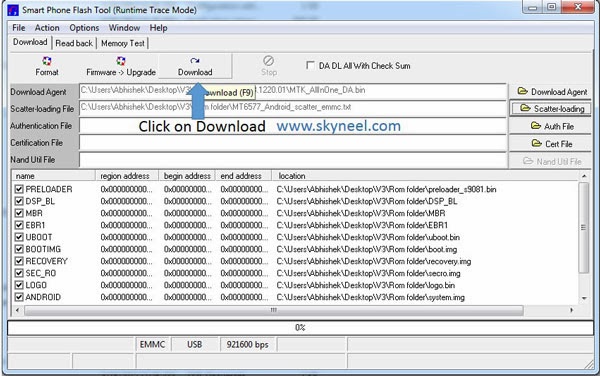Switch to the Read back tab
This screenshot has width=600, height=376.
coord(74,43)
